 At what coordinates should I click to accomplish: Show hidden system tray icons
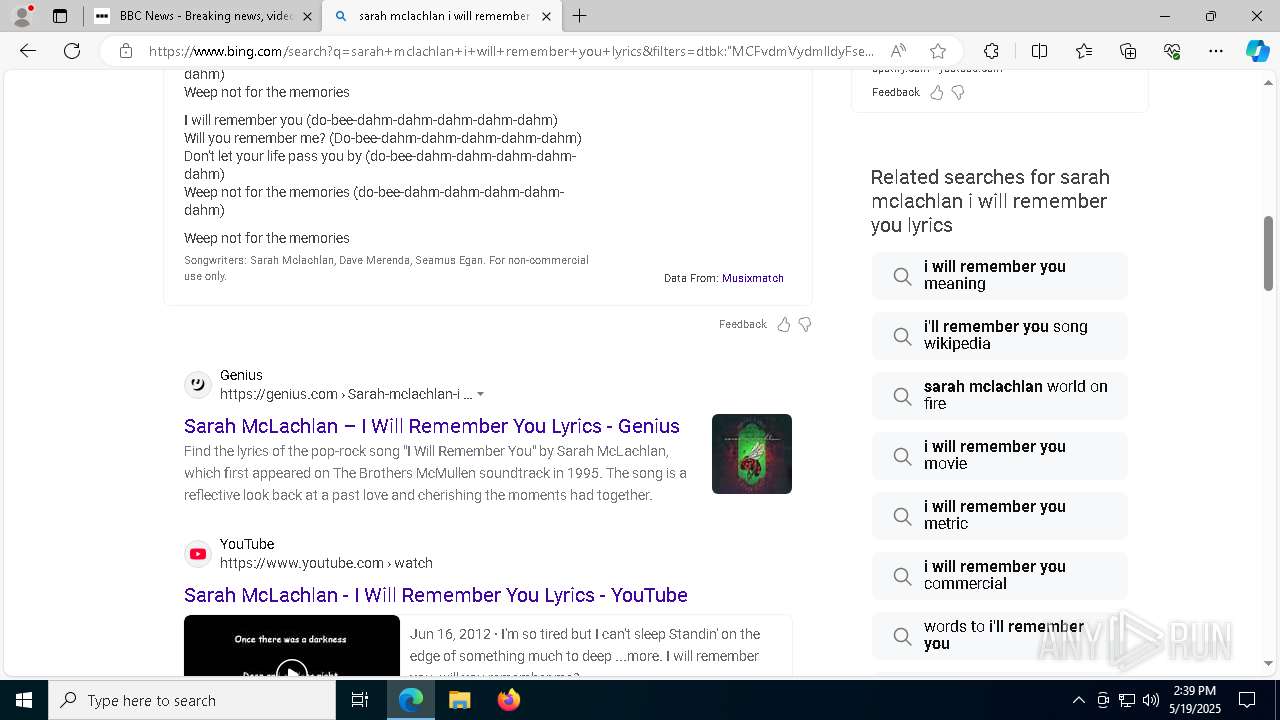1078,700
